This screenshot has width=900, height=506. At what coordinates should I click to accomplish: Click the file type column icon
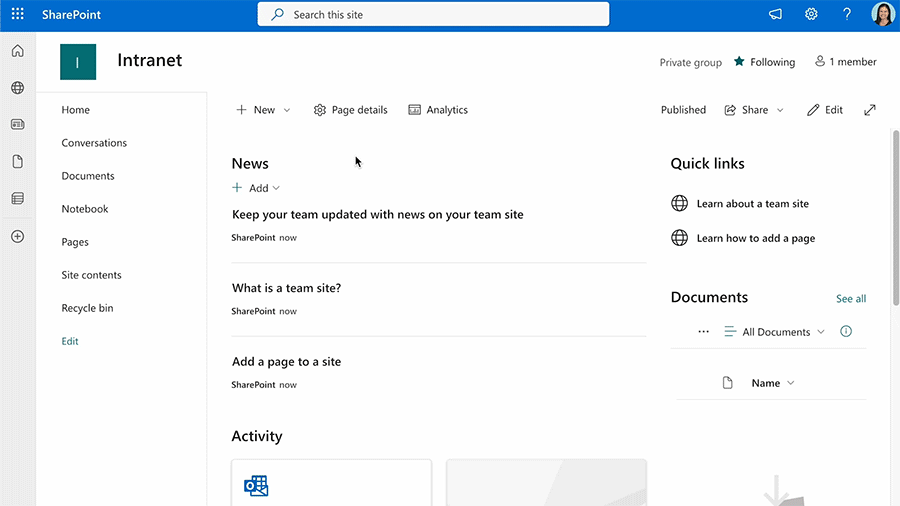click(727, 383)
